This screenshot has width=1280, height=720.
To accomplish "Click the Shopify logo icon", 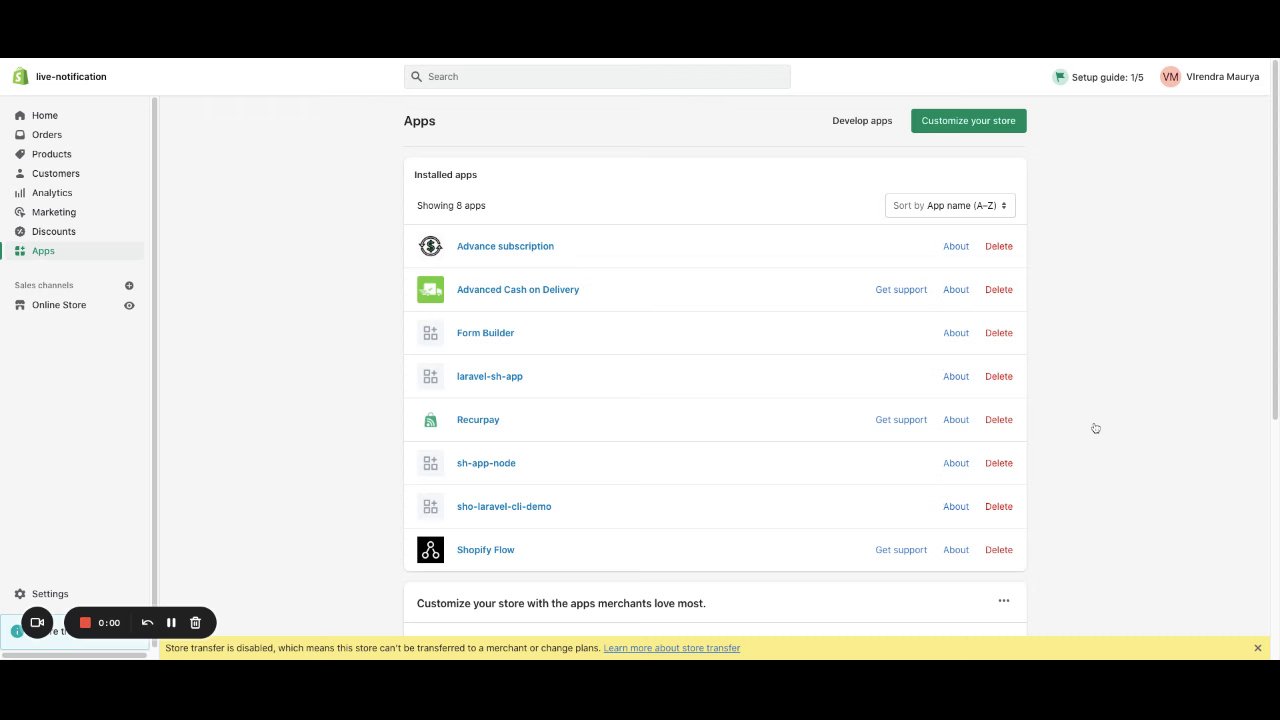I will pyautogui.click(x=20, y=77).
